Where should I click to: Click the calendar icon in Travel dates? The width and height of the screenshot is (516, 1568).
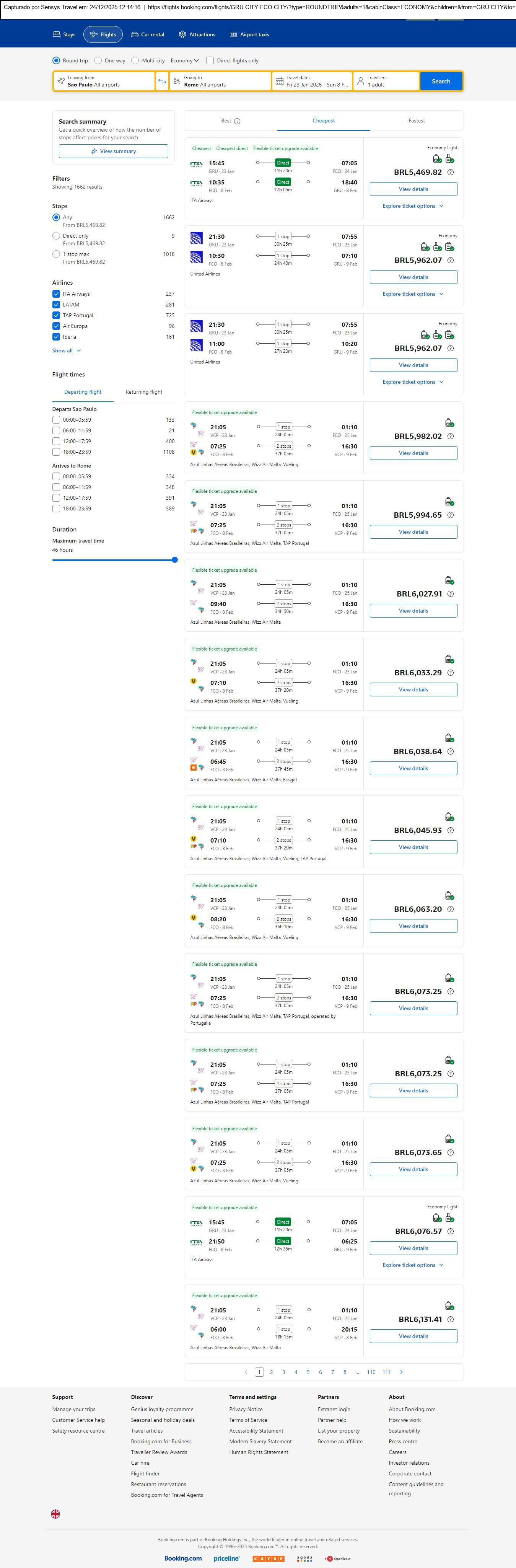[279, 81]
